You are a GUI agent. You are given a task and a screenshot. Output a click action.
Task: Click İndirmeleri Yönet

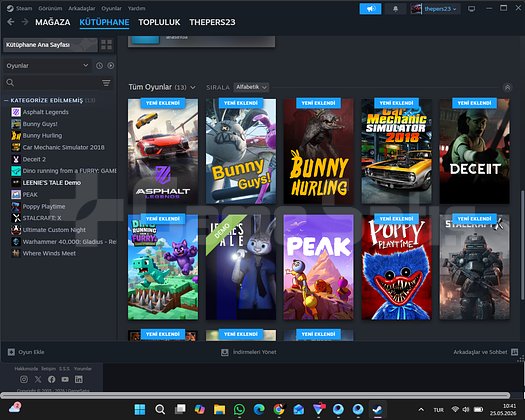[249, 352]
